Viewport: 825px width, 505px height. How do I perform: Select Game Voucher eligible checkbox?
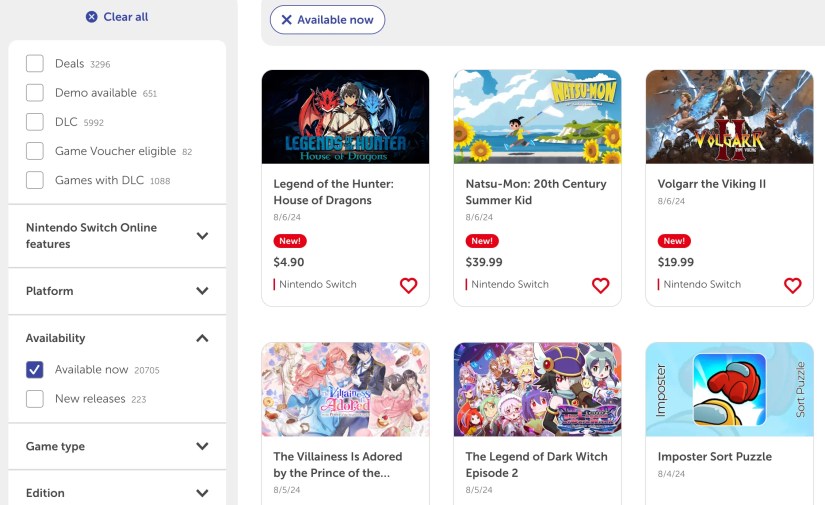click(x=35, y=151)
